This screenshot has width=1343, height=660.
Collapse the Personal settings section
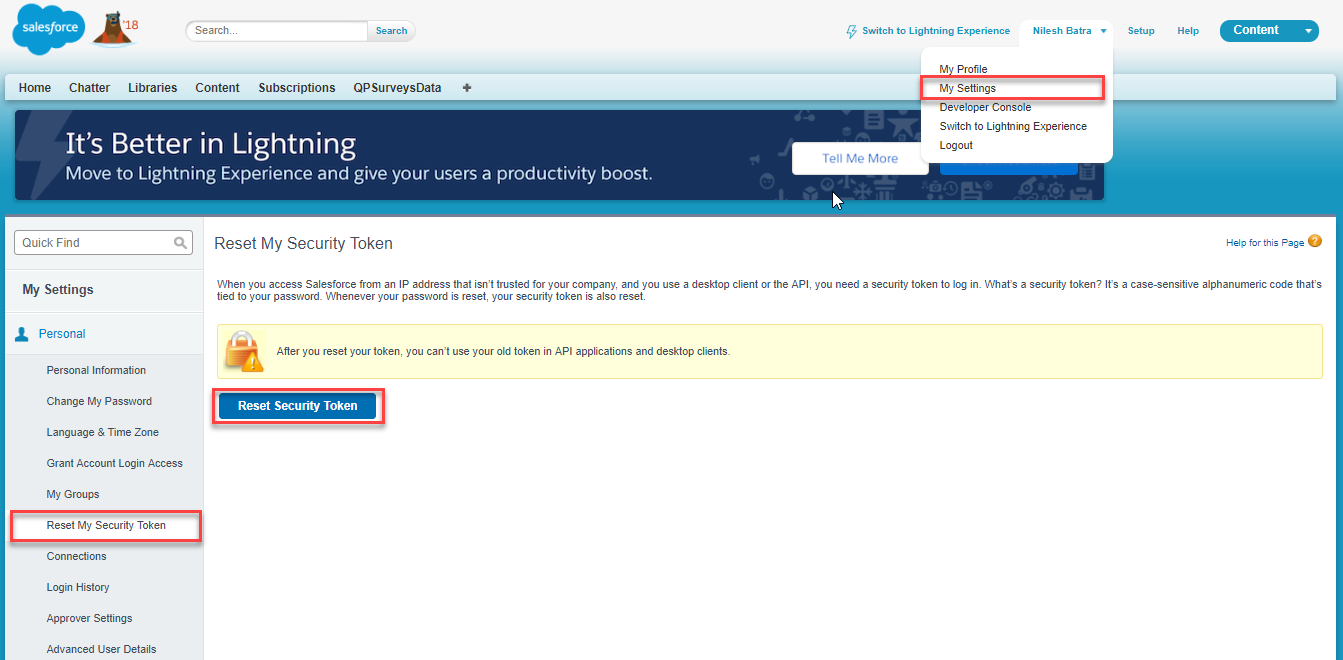[61, 334]
